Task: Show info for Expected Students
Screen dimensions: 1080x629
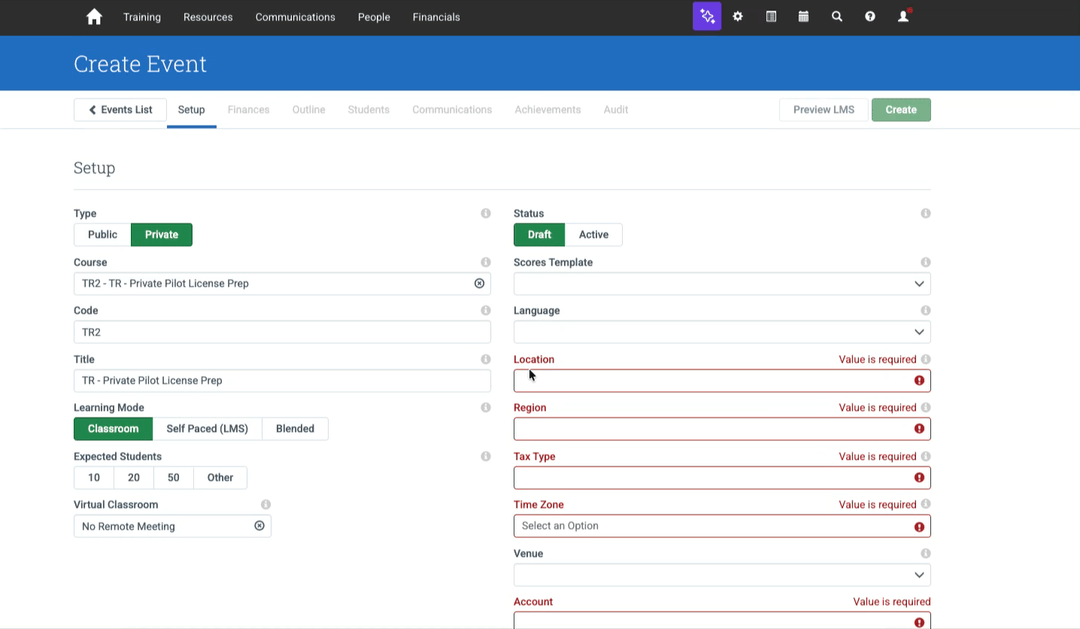Action: [x=486, y=457]
